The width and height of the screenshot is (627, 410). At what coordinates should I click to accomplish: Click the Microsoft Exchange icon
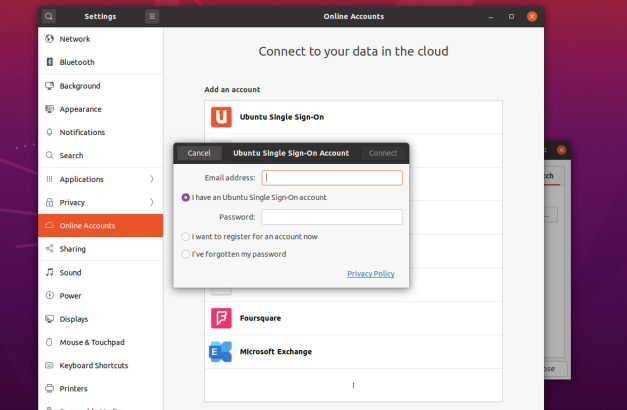coord(221,351)
